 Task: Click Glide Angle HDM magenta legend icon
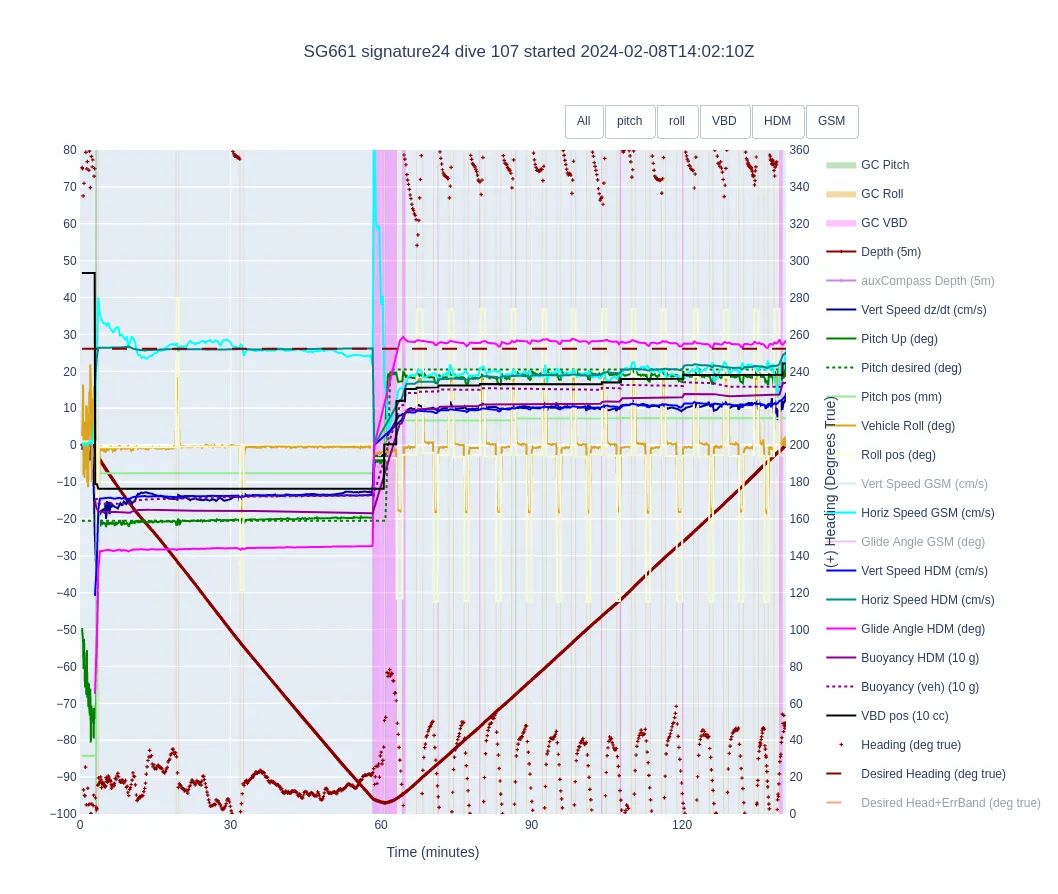point(840,629)
